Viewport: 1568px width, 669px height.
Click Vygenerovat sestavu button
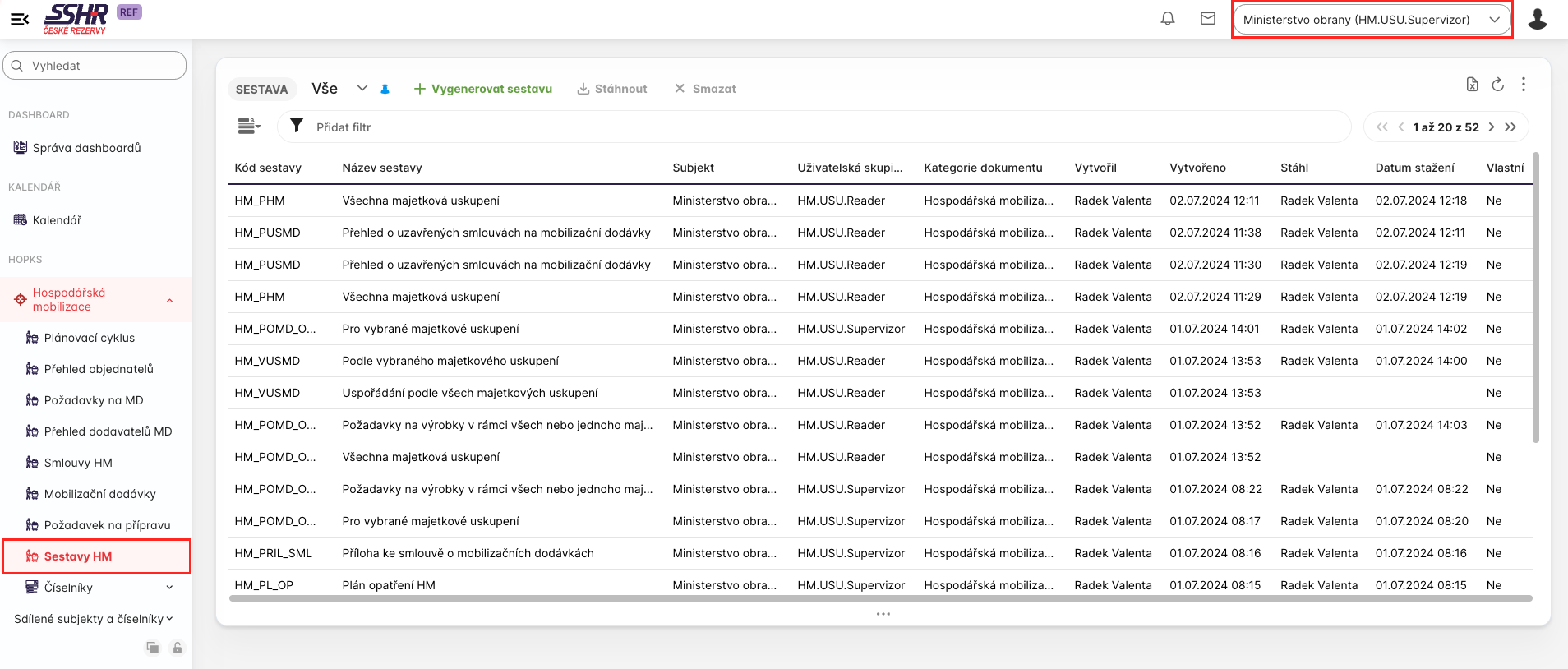click(x=482, y=89)
